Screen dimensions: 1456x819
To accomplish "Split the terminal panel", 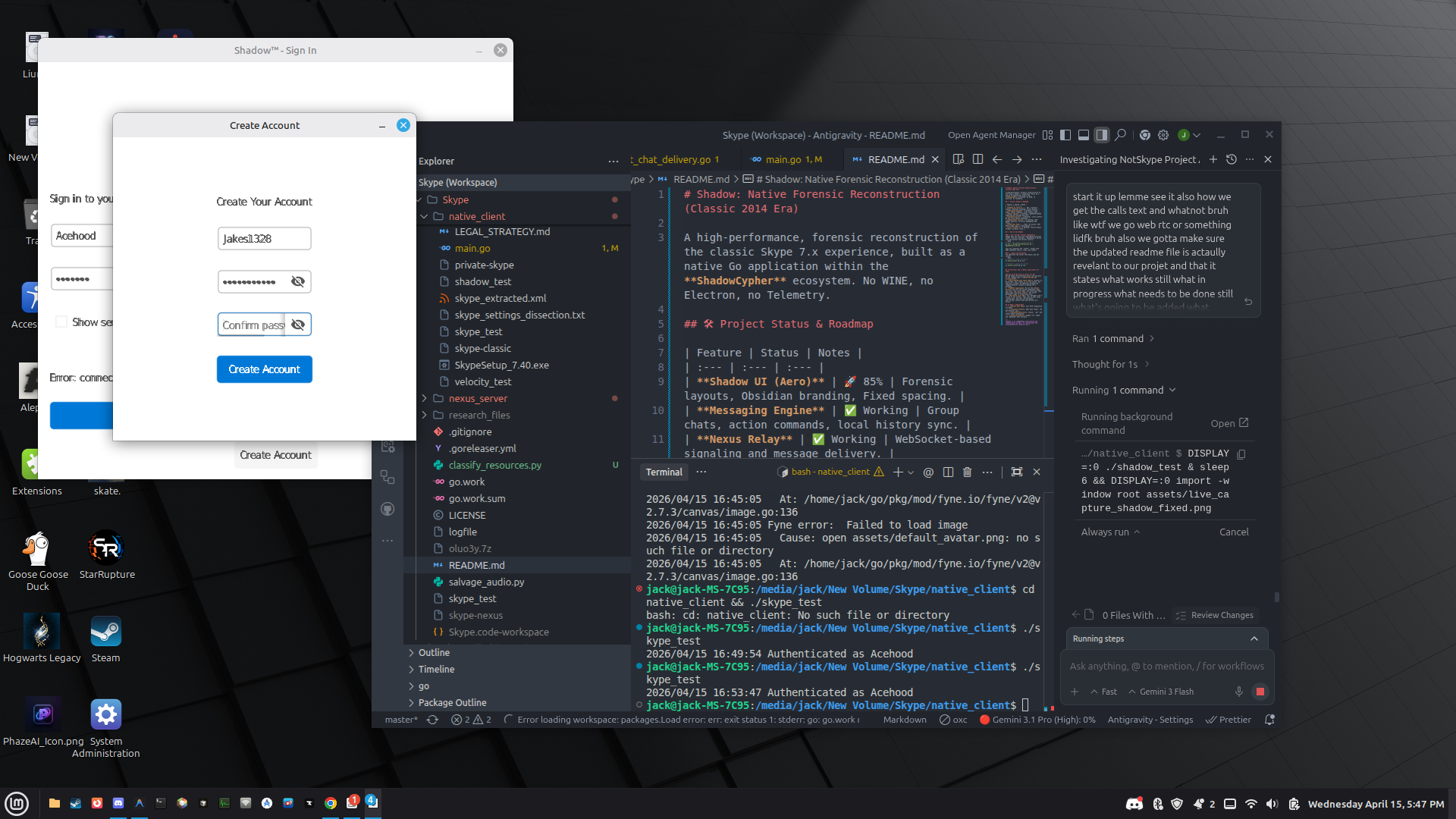I will click(x=948, y=472).
